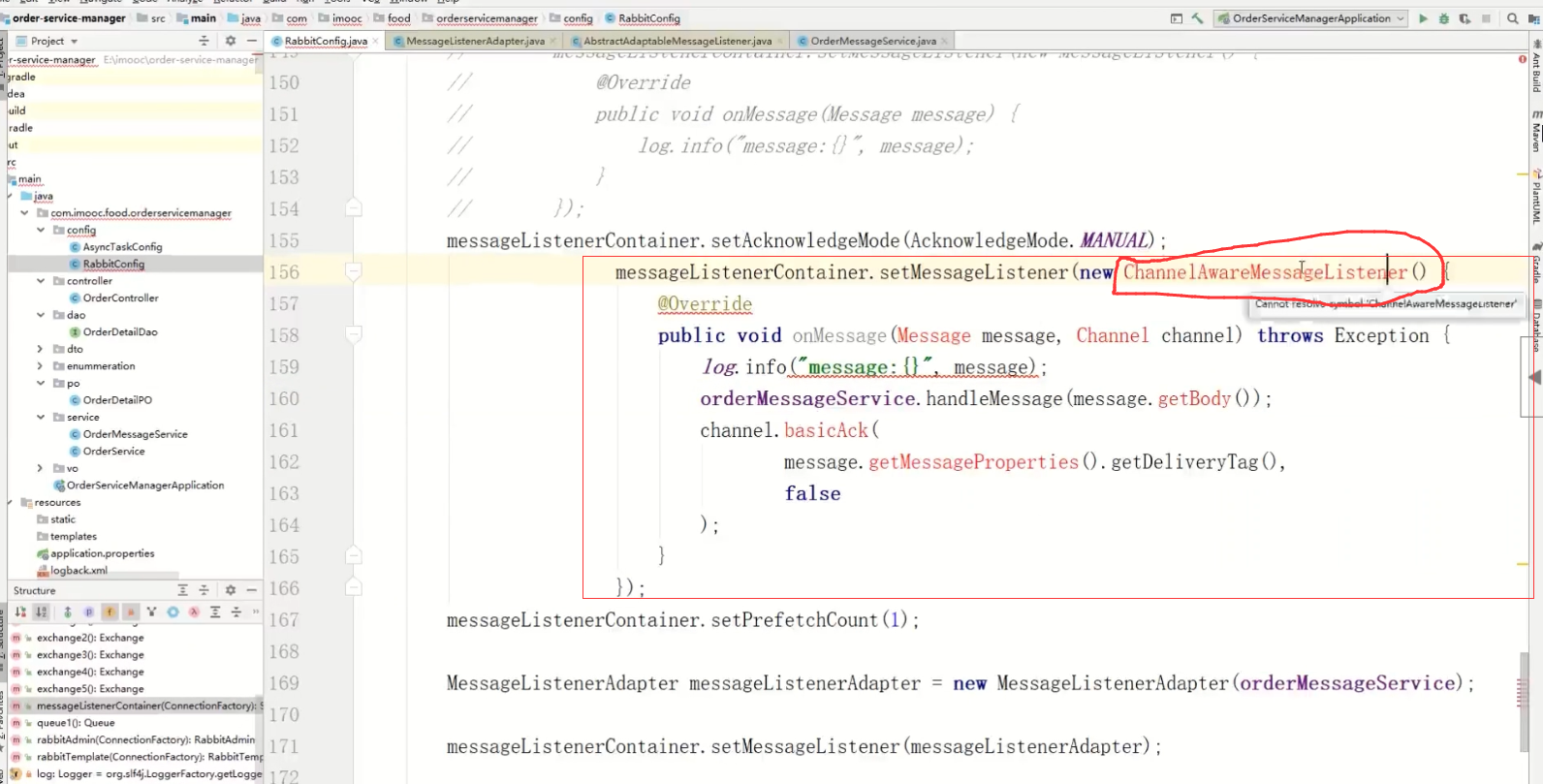Toggle show properties (purple p) in Structure

point(88,612)
